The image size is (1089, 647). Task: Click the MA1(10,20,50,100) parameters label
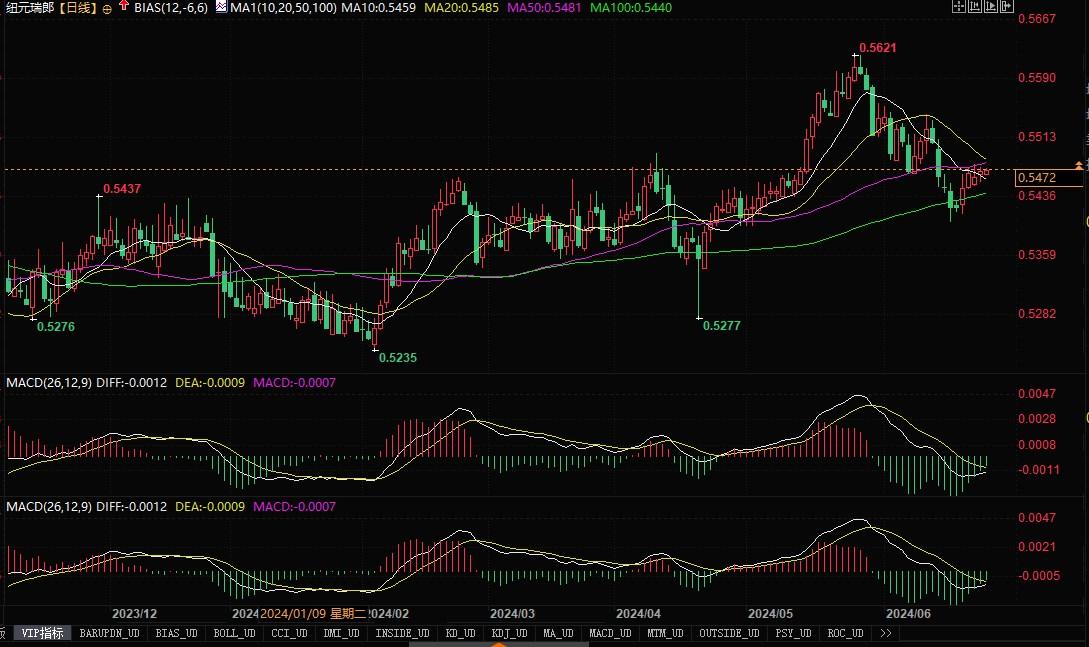[283, 8]
